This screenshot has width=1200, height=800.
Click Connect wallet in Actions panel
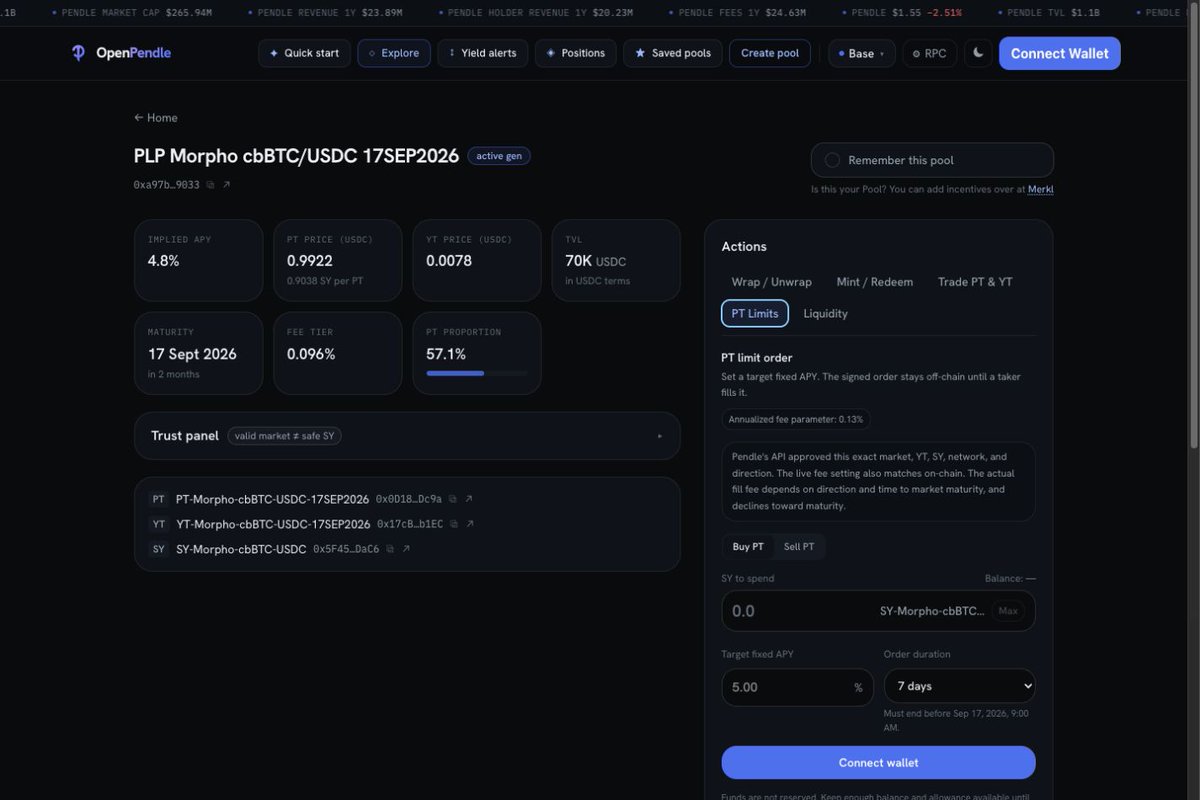click(x=878, y=763)
